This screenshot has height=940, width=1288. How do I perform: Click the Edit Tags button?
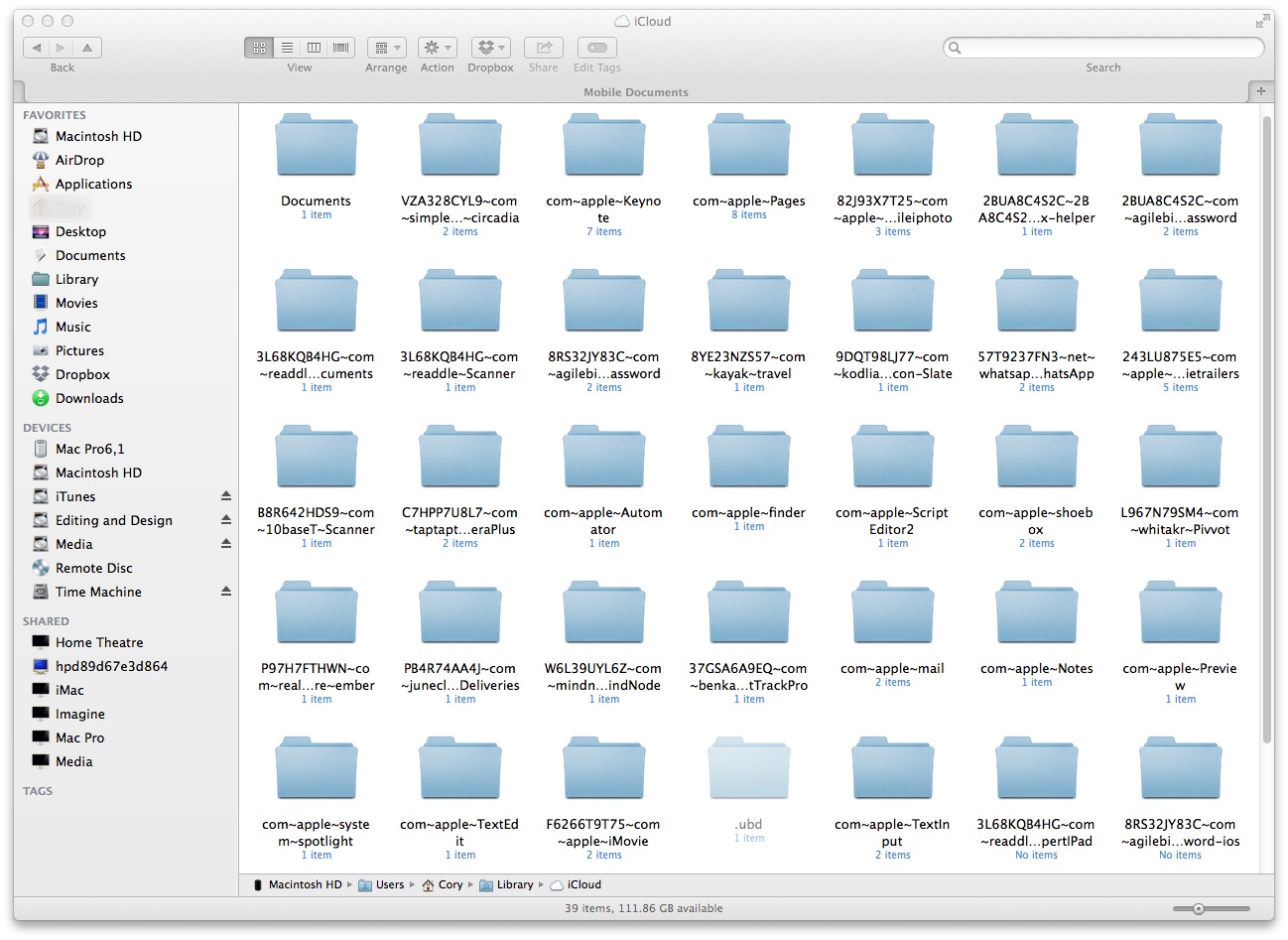596,48
